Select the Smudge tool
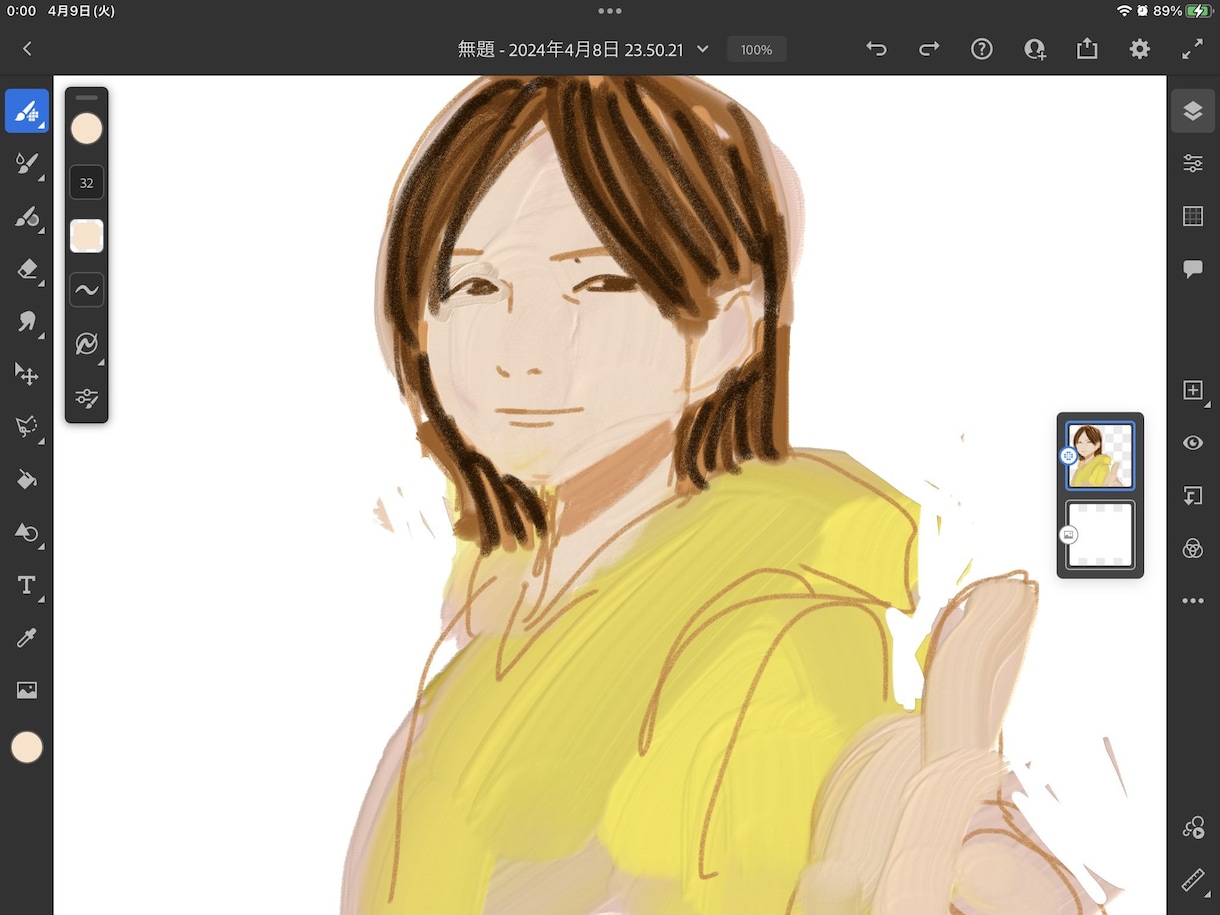Screen dimensions: 1220x915 click(27, 321)
